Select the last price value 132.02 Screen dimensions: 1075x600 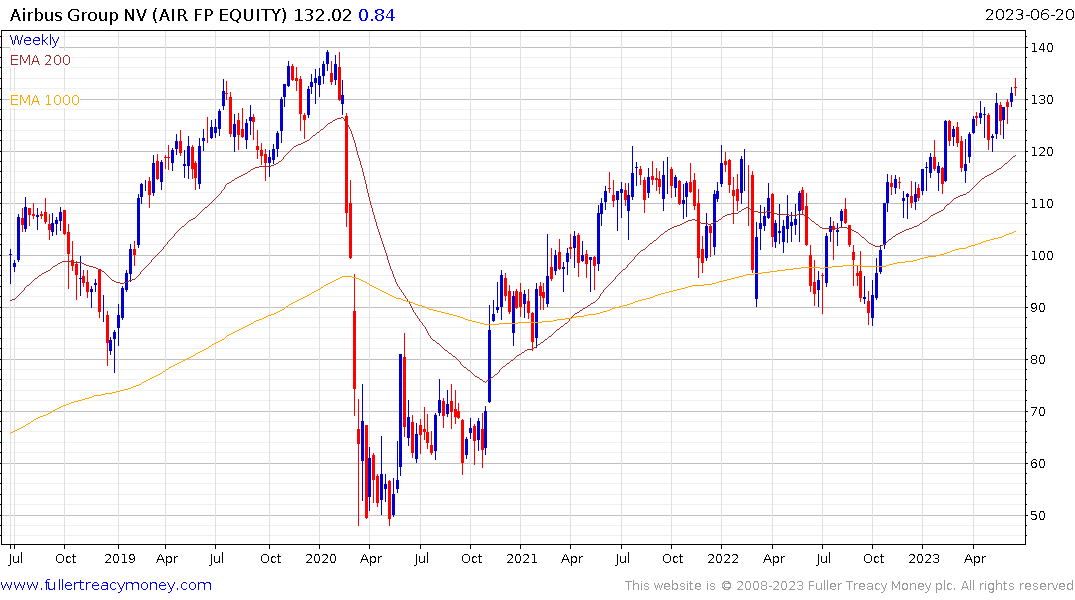322,15
